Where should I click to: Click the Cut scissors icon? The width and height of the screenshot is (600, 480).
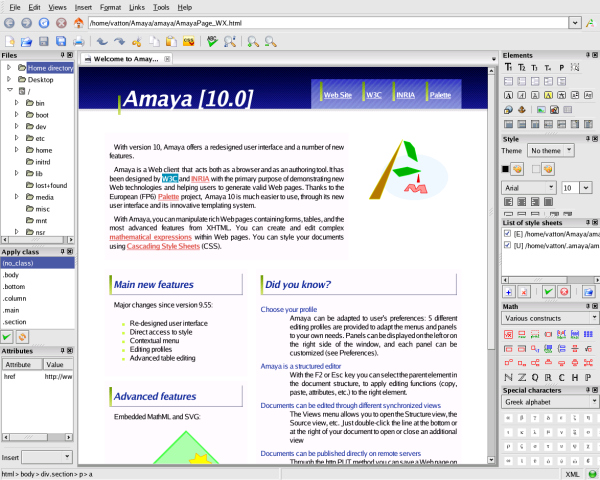tap(137, 42)
